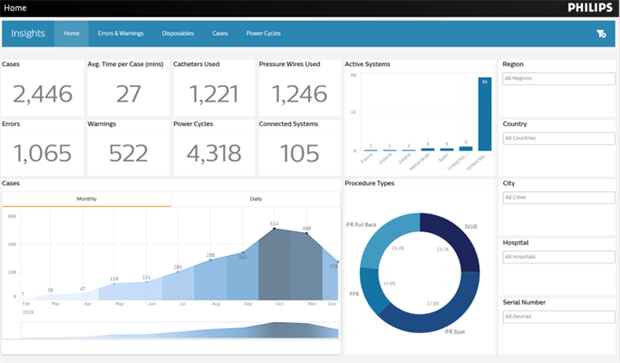Click the June data point 131

point(147,282)
